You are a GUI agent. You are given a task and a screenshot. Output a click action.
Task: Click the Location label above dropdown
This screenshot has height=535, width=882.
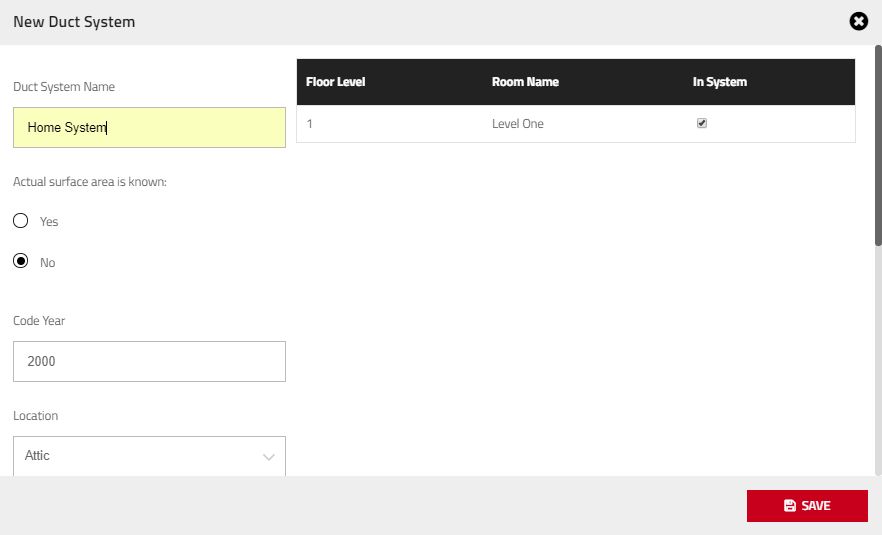click(x=36, y=416)
